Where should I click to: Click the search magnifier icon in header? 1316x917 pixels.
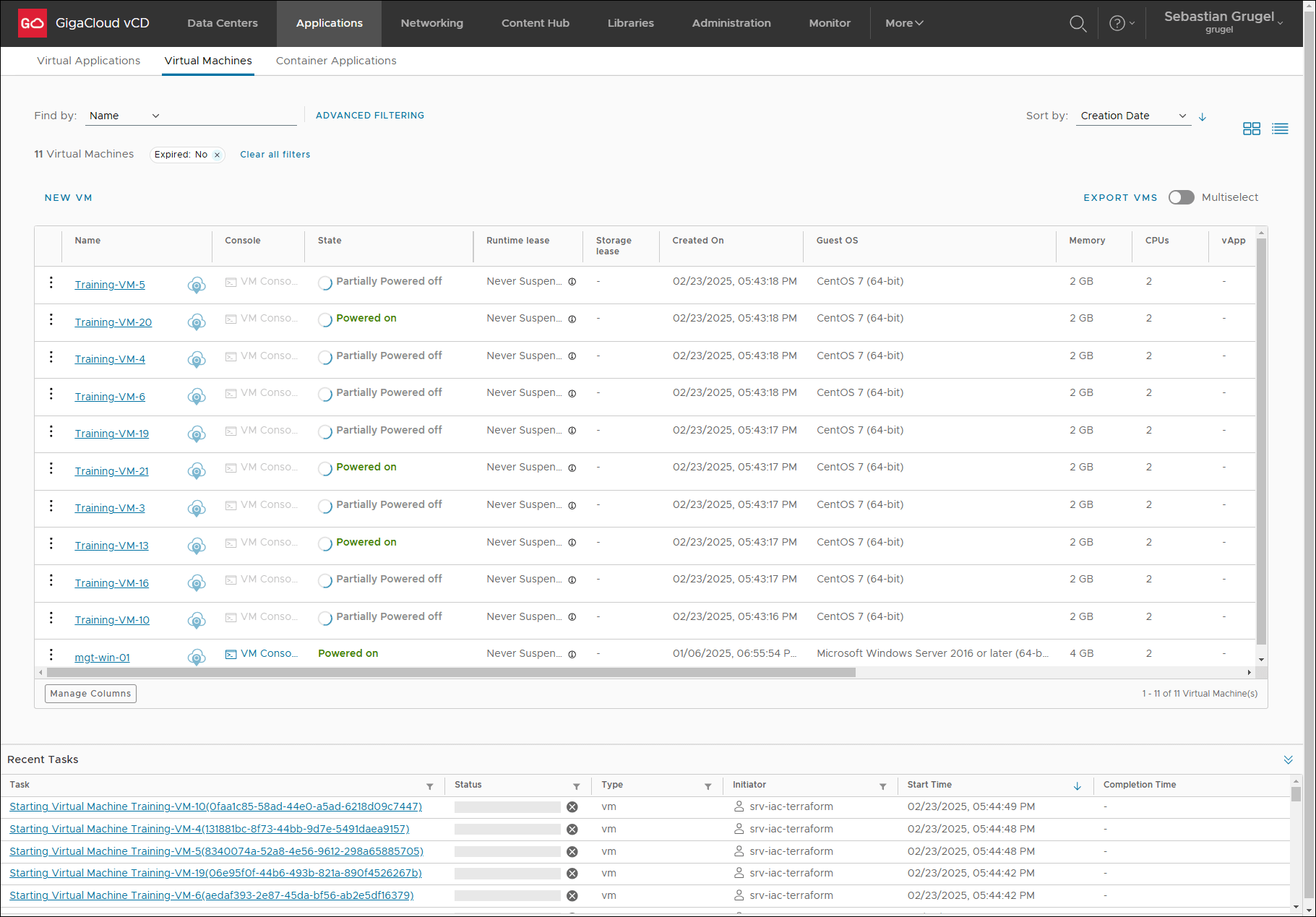pyautogui.click(x=1078, y=24)
